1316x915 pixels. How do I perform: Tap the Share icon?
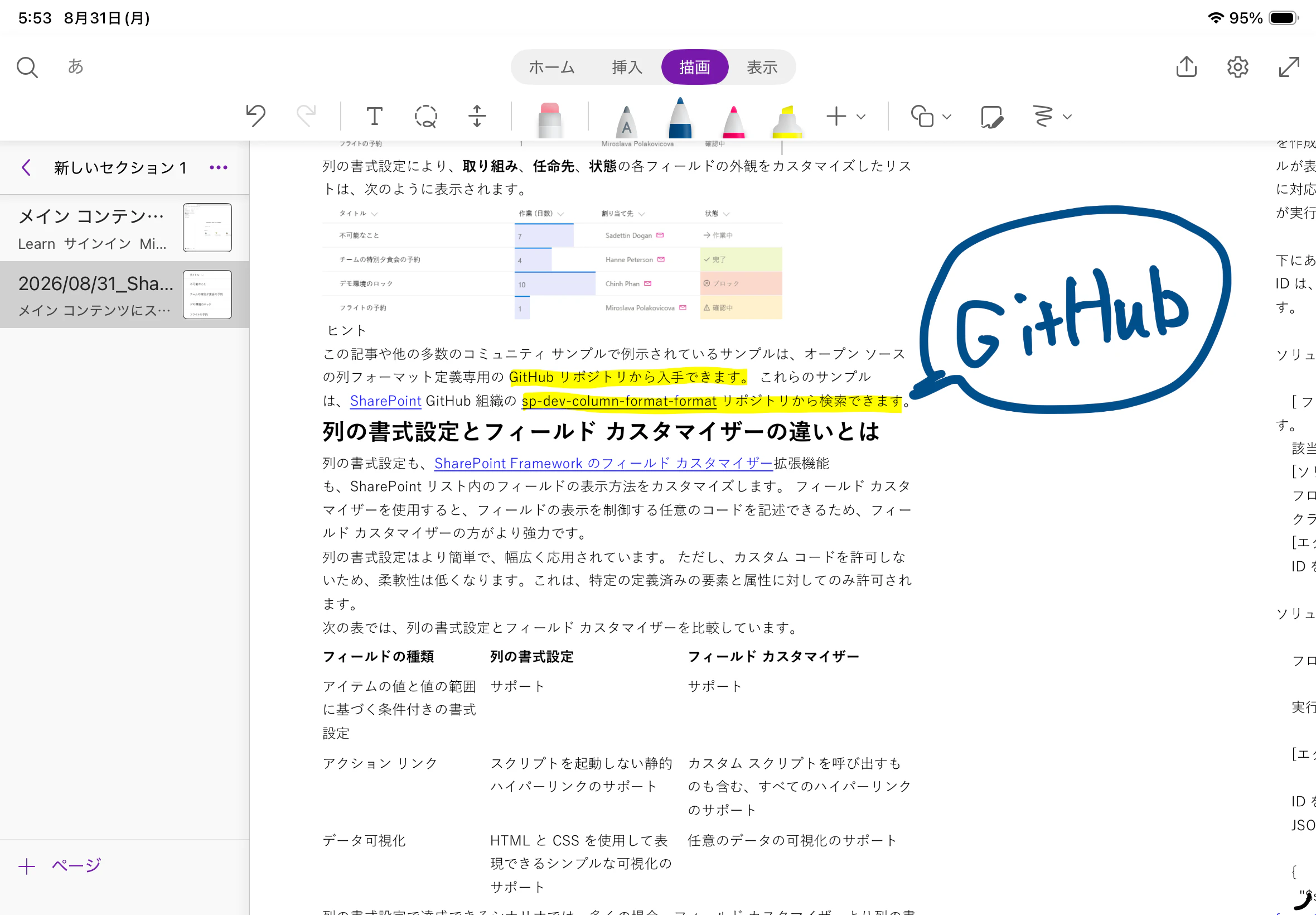1187,66
